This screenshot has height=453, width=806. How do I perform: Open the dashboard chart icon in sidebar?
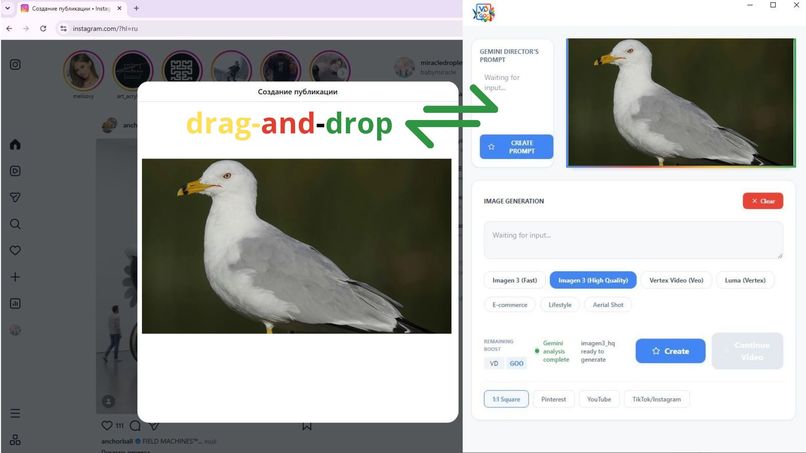pyautogui.click(x=15, y=303)
